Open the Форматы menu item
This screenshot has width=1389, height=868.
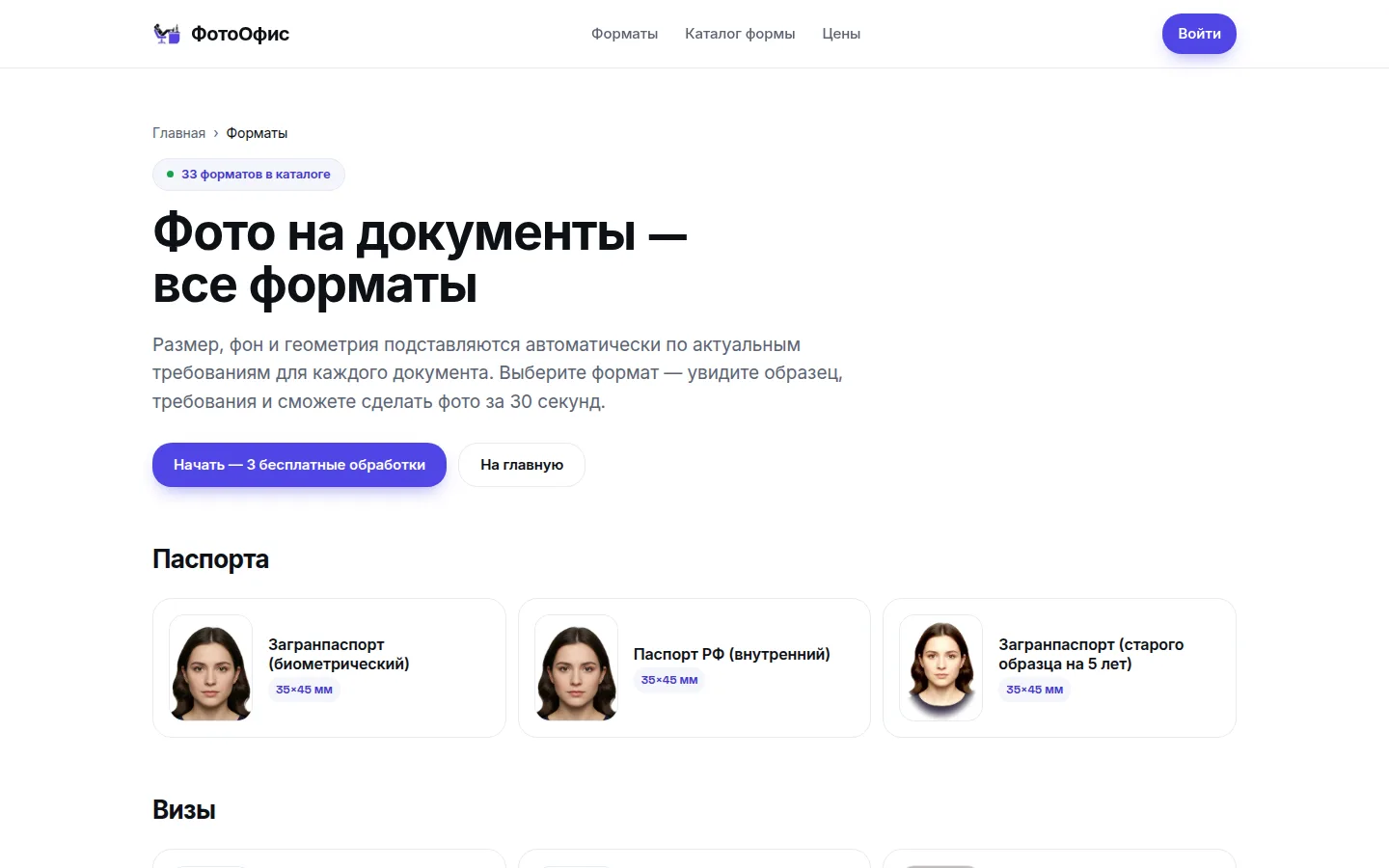(x=624, y=34)
